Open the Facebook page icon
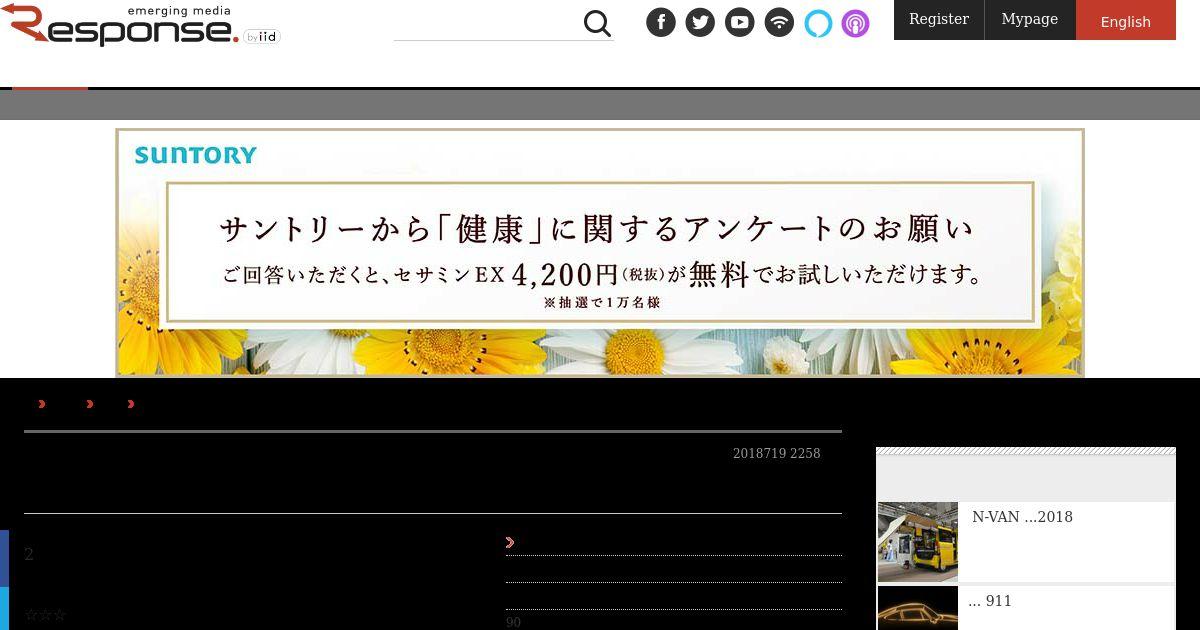This screenshot has height=630, width=1200. 661,22
